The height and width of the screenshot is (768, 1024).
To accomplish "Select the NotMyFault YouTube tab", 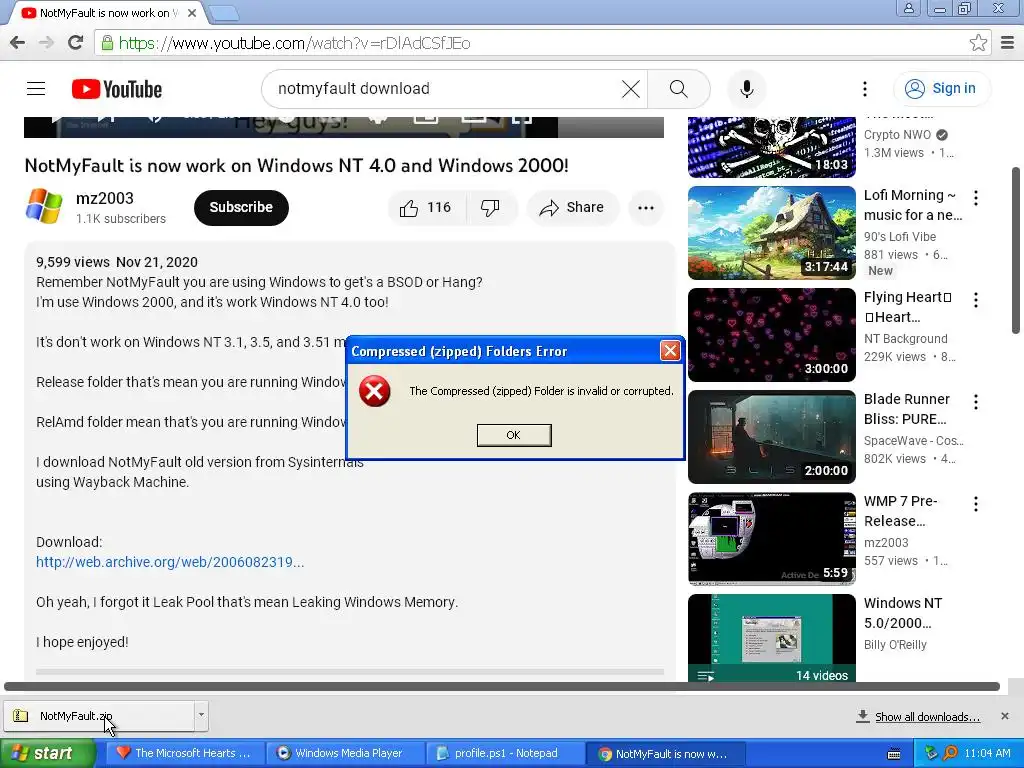I will (104, 13).
